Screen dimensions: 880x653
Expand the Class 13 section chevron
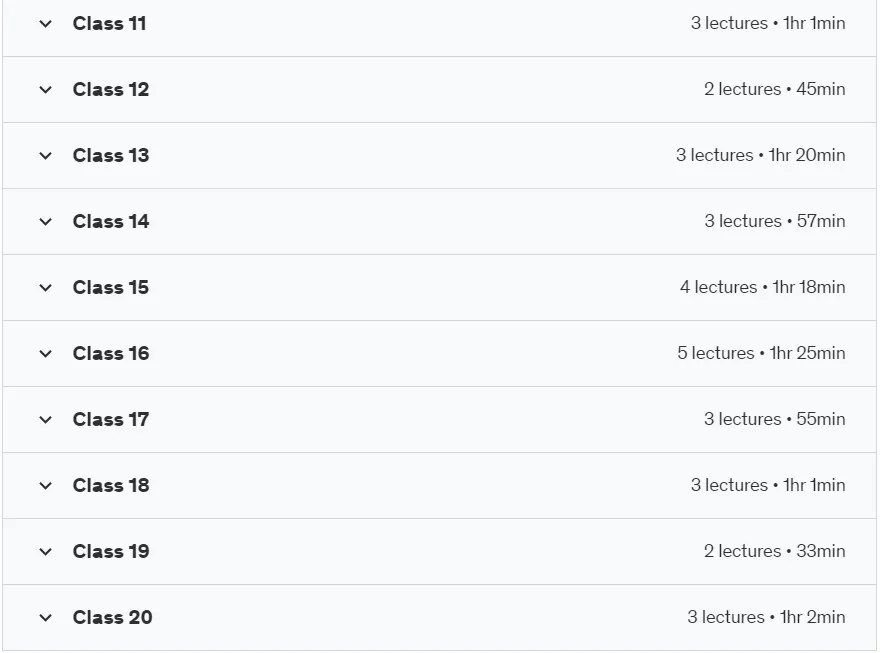click(45, 155)
